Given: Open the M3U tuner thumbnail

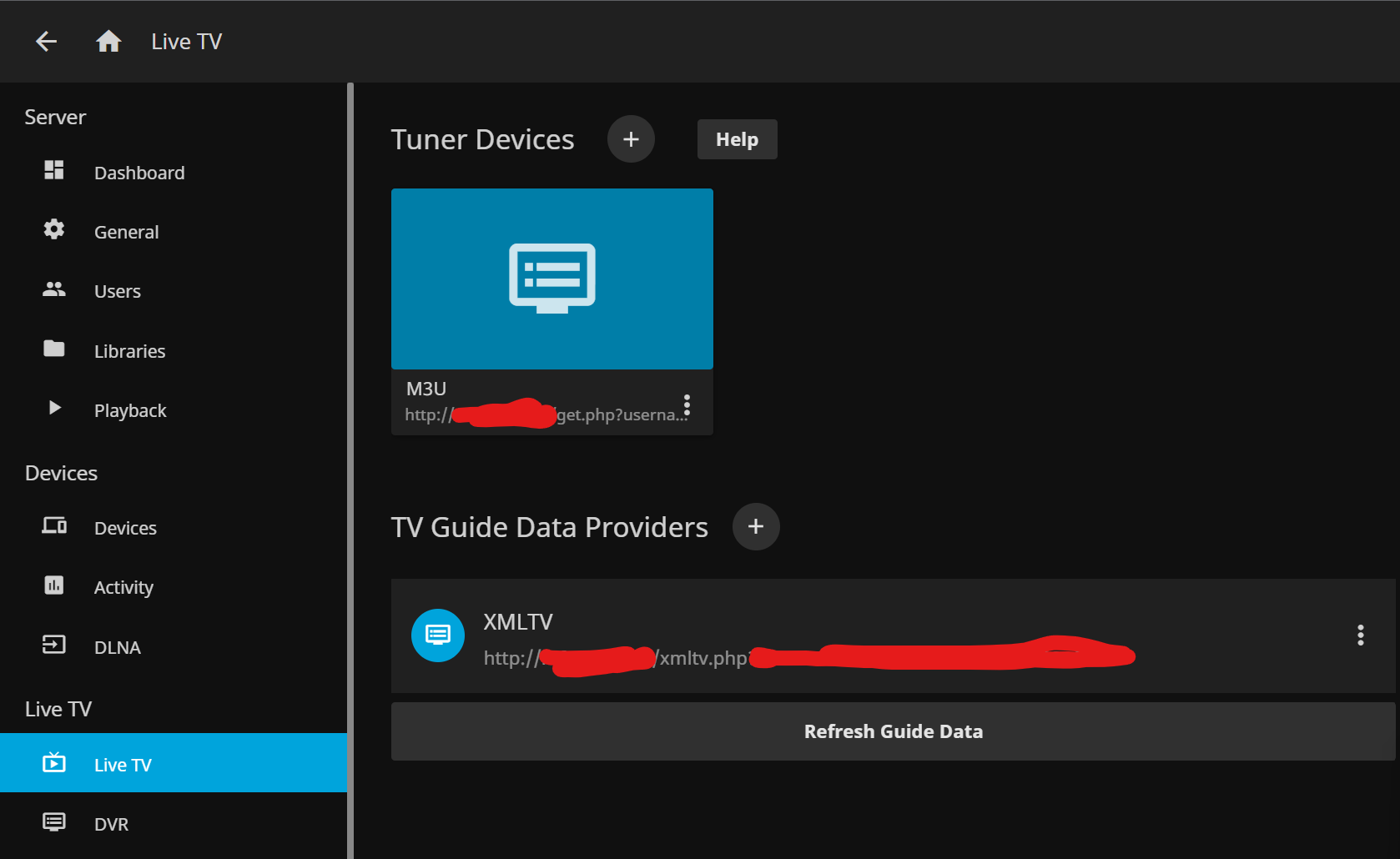Looking at the screenshot, I should [552, 279].
